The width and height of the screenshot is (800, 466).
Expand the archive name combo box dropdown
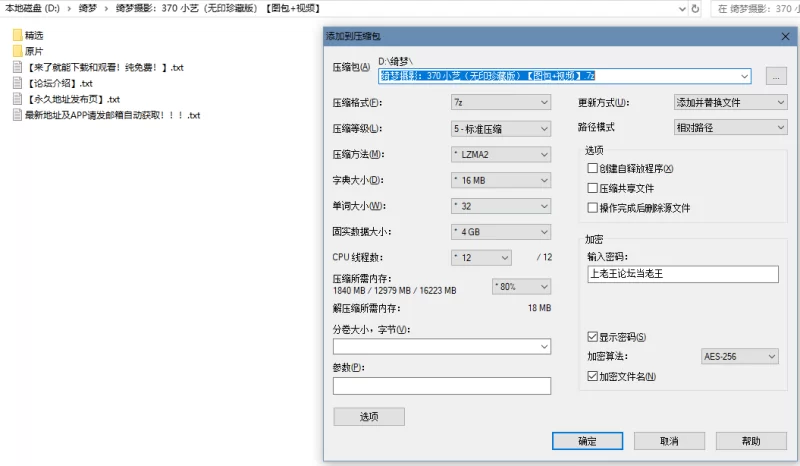(x=744, y=76)
